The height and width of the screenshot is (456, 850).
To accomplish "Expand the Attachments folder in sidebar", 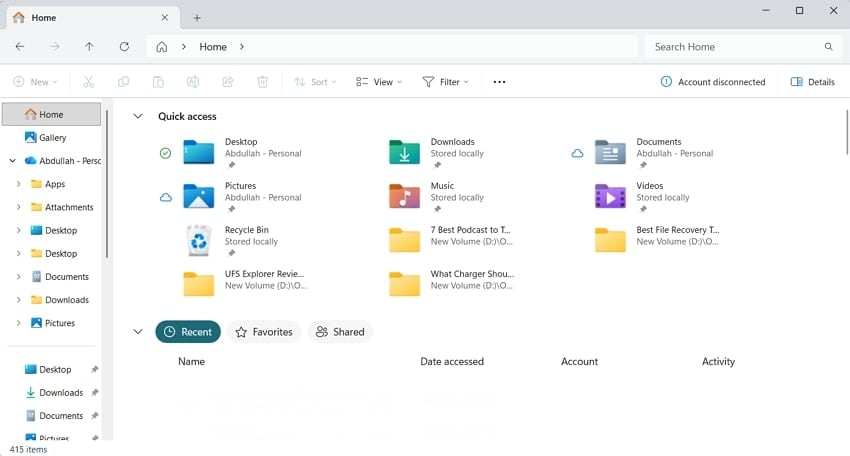I will [18, 207].
